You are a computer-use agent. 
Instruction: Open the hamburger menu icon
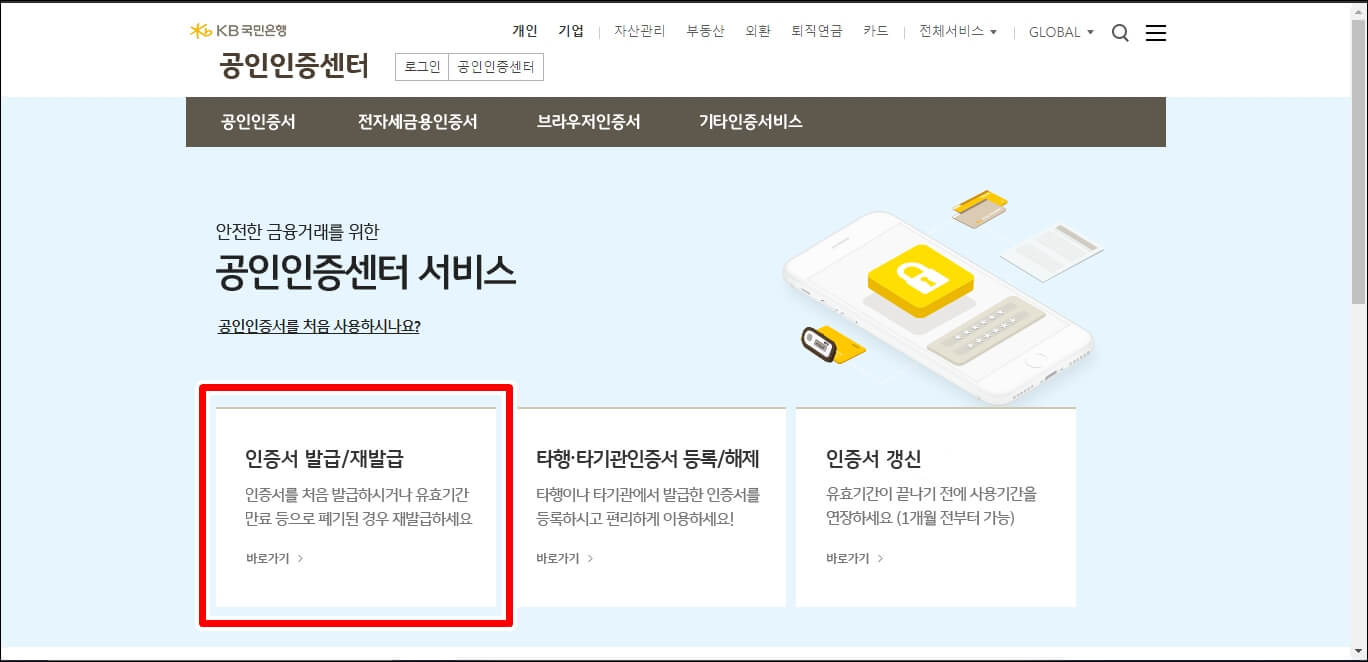pyautogui.click(x=1156, y=33)
